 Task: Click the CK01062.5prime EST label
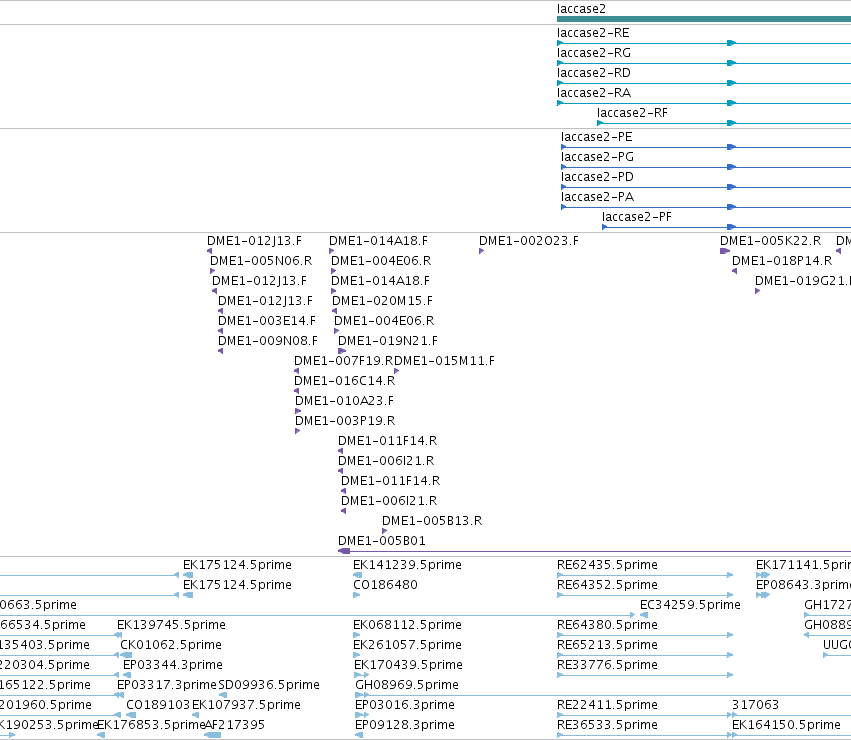pyautogui.click(x=171, y=645)
